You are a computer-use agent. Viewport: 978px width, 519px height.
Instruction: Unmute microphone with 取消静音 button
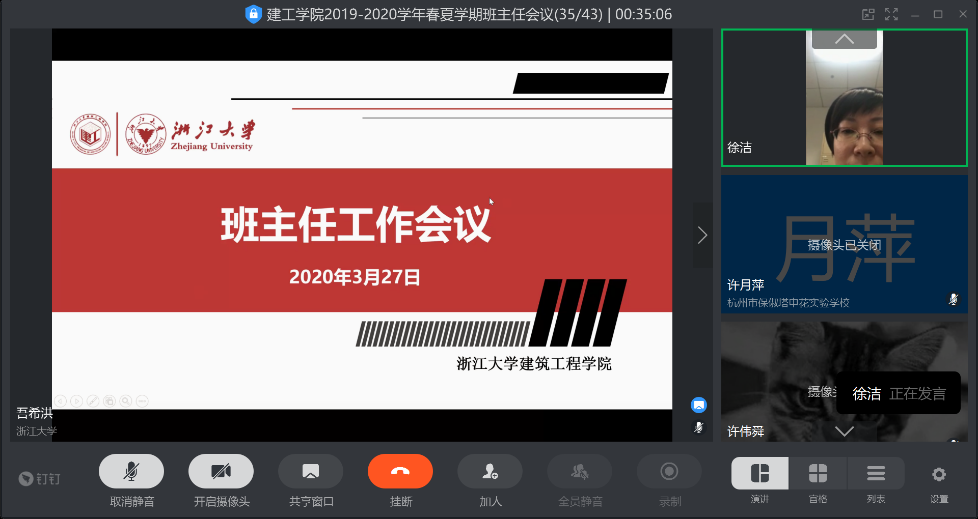point(131,471)
